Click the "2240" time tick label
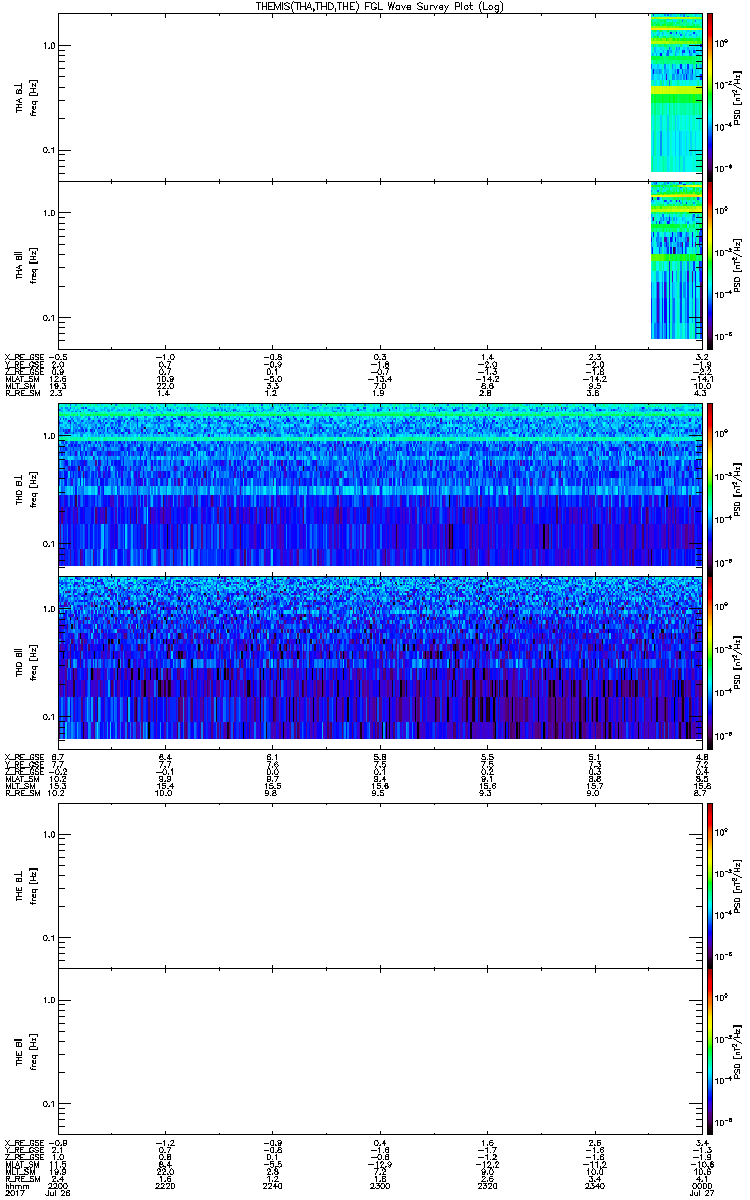The image size is (750, 1200). click(273, 1184)
